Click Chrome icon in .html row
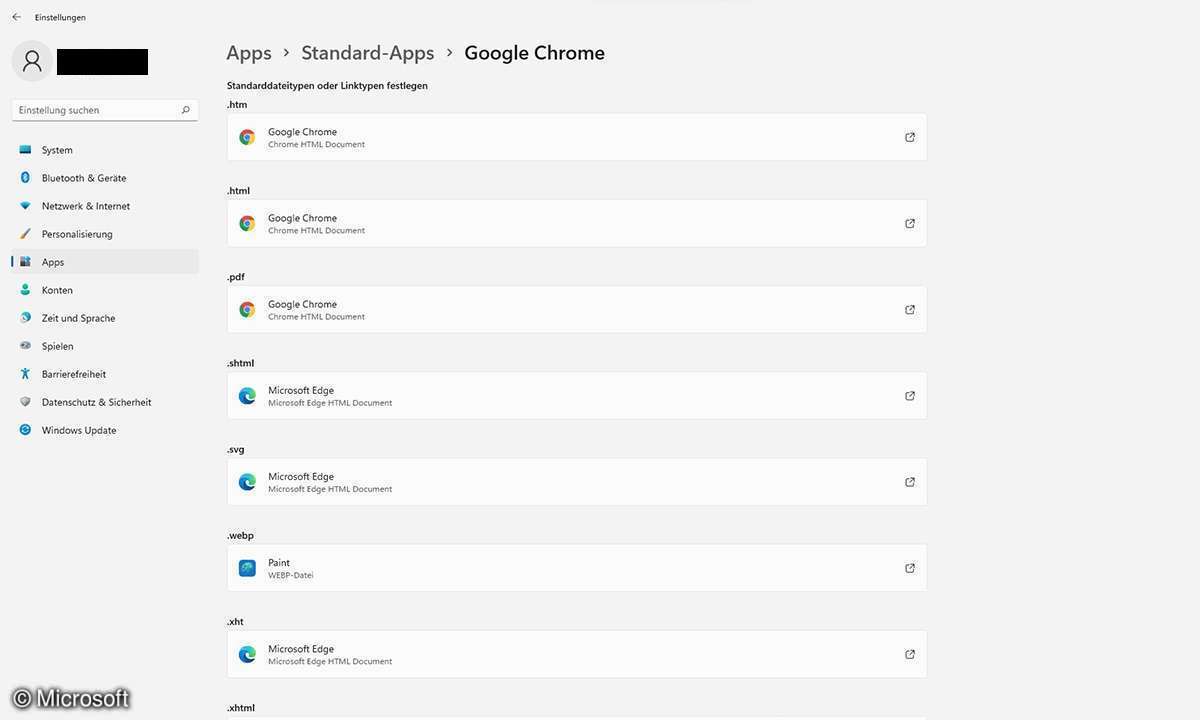1200x720 pixels. pos(247,223)
